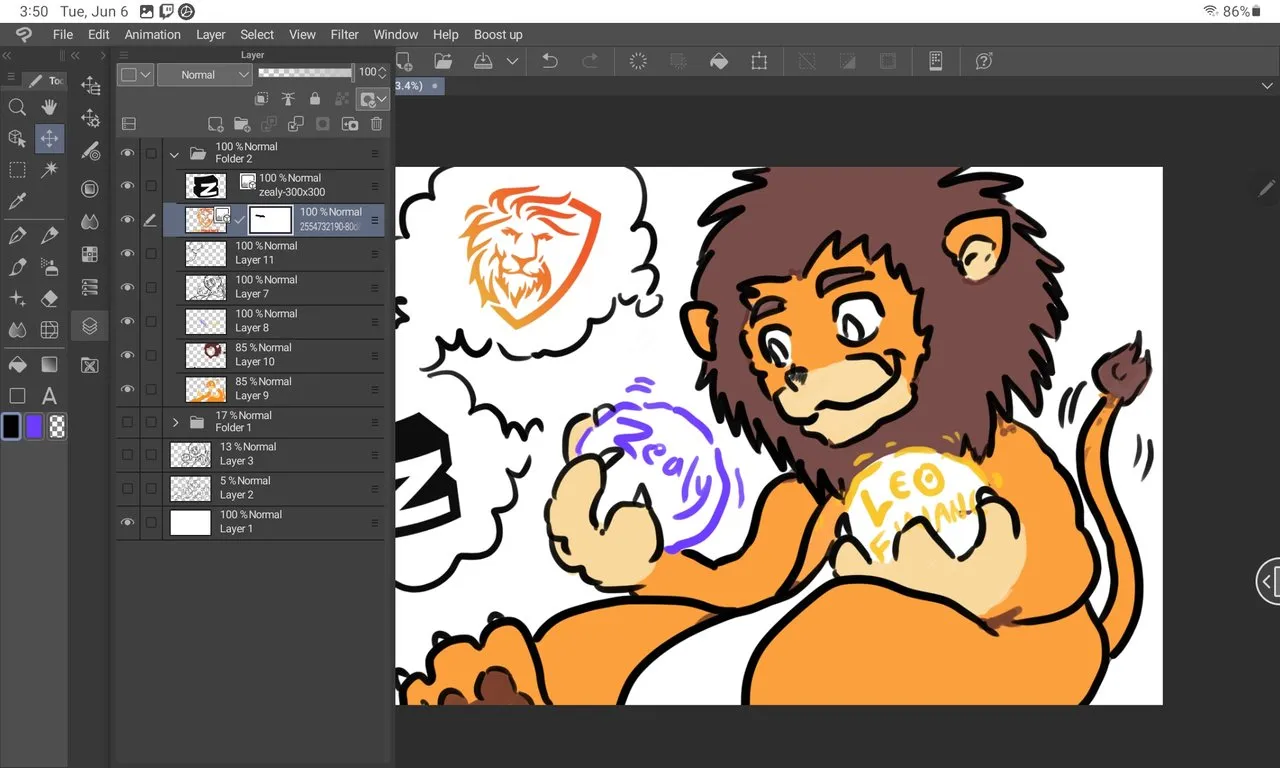
Task: Choose the Text tool
Action: (49, 395)
